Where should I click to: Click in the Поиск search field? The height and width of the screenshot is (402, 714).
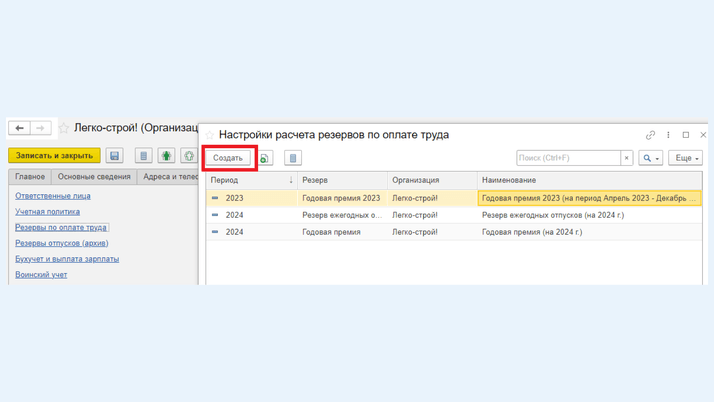tap(567, 158)
